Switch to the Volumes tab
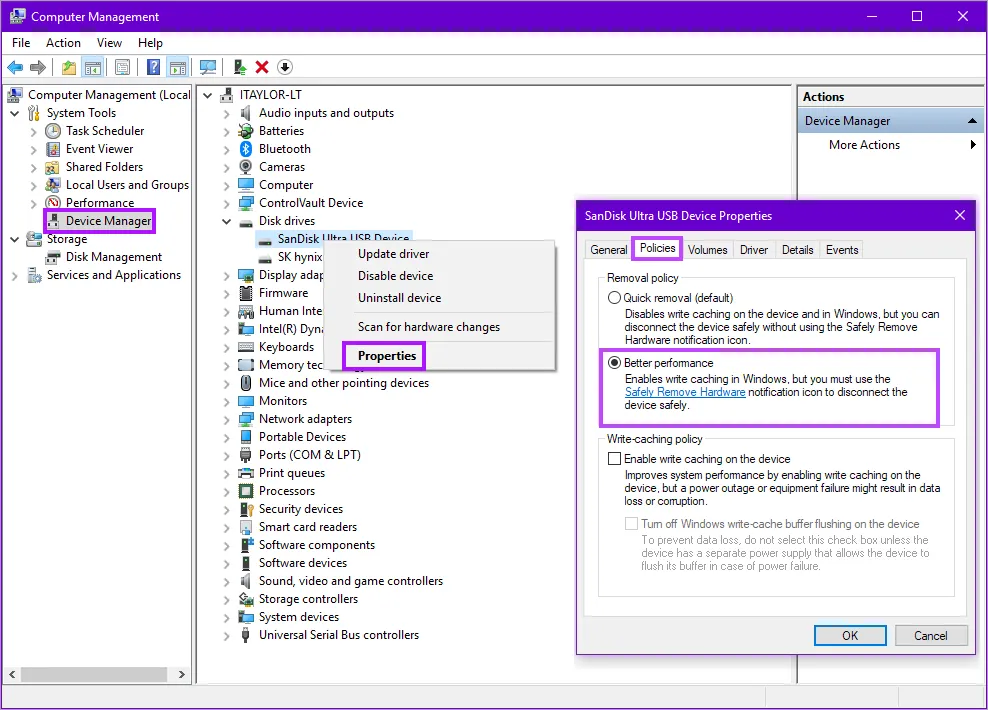 (707, 249)
